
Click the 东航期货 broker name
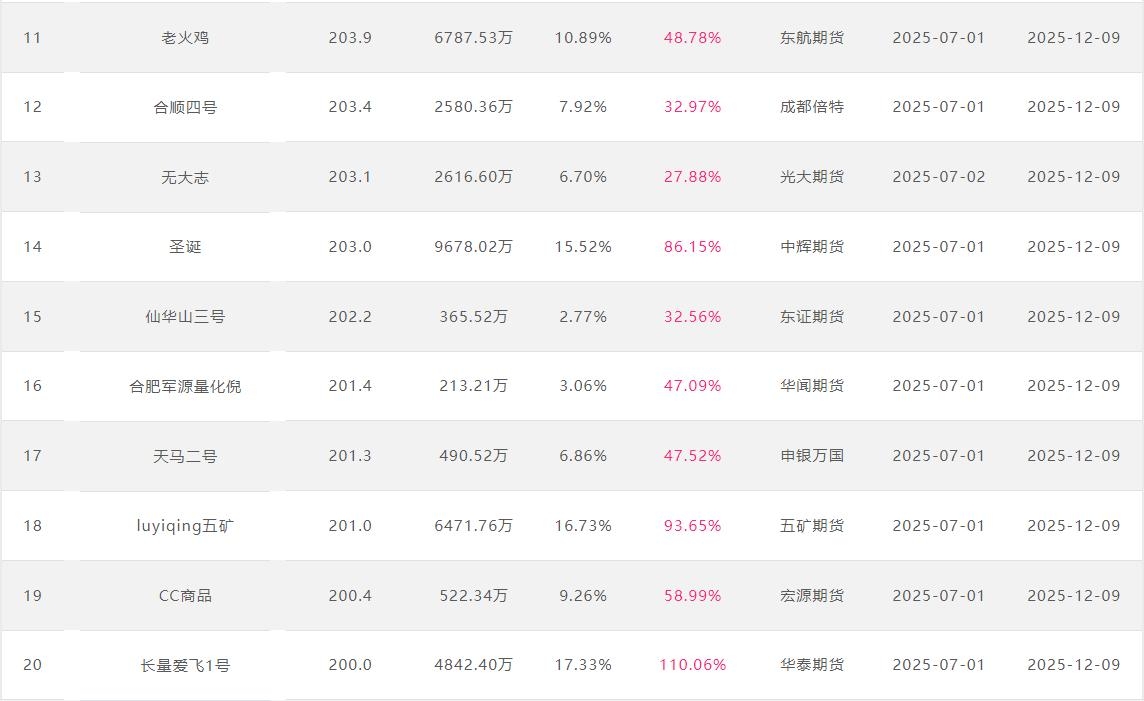tap(812, 38)
